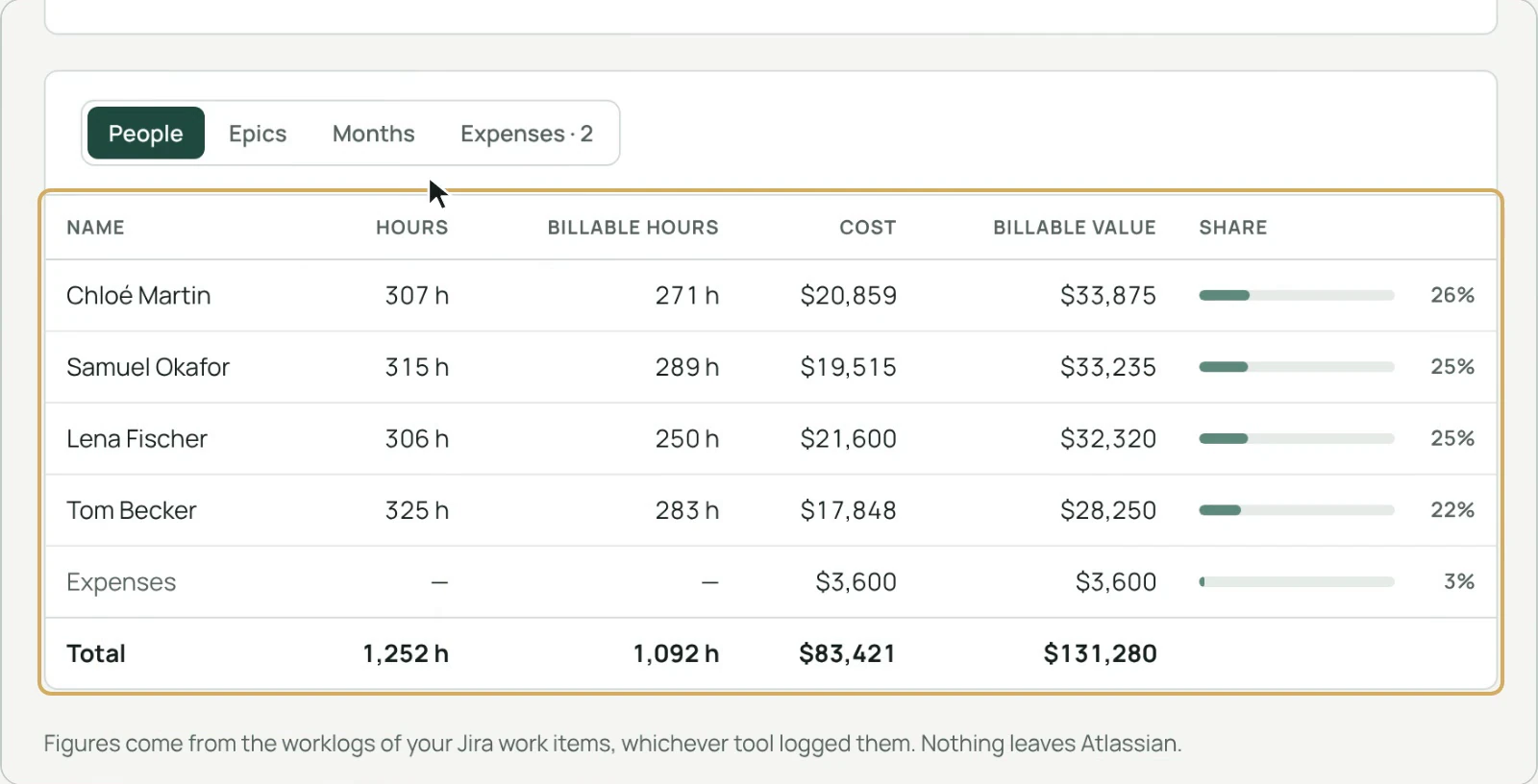Click Samuel Okafor's 25% share bar
Viewport: 1538px width, 784px height.
point(1297,367)
